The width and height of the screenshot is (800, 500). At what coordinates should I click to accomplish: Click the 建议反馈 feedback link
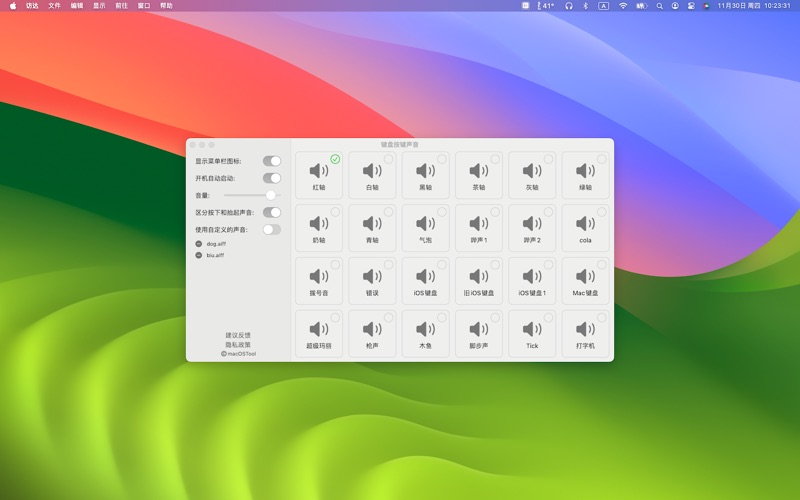pyautogui.click(x=238, y=335)
